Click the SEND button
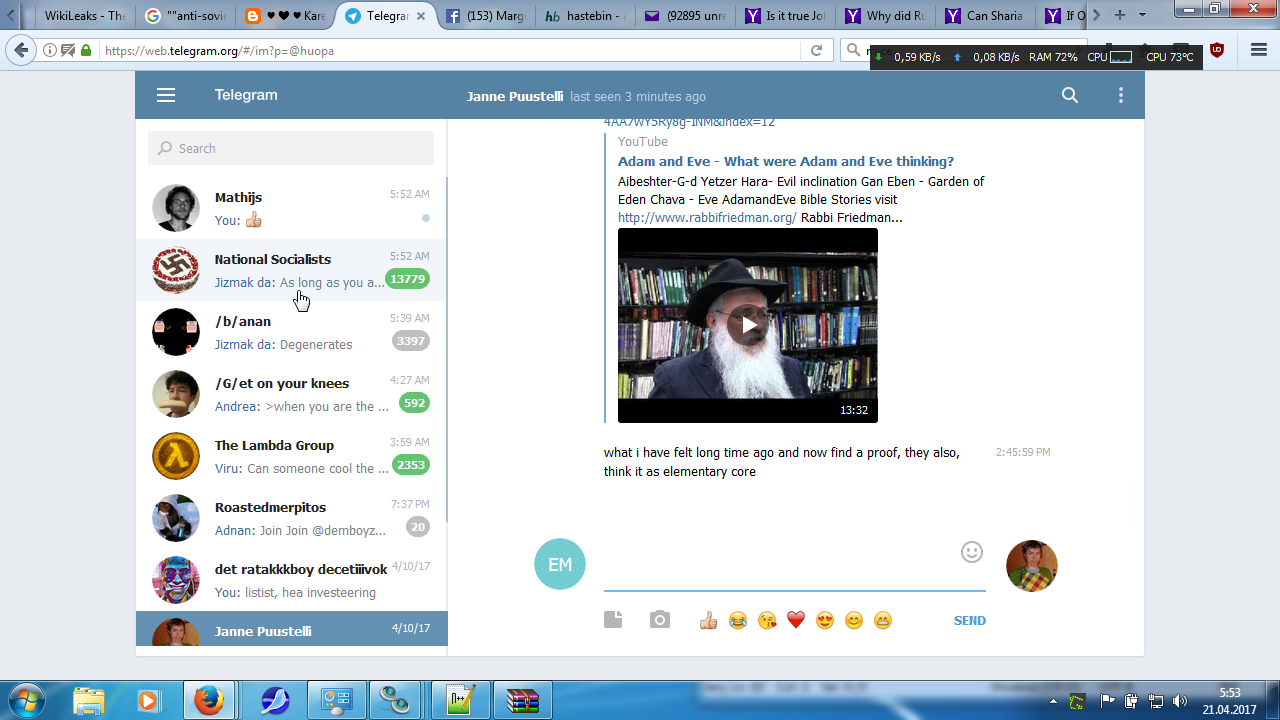This screenshot has width=1280, height=720. click(970, 621)
